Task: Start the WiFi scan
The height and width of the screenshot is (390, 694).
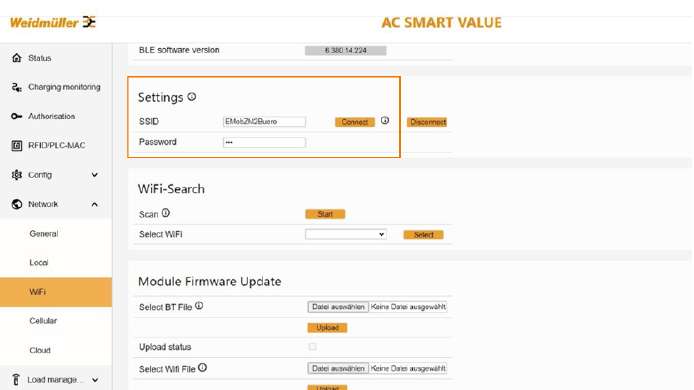Action: pos(325,214)
